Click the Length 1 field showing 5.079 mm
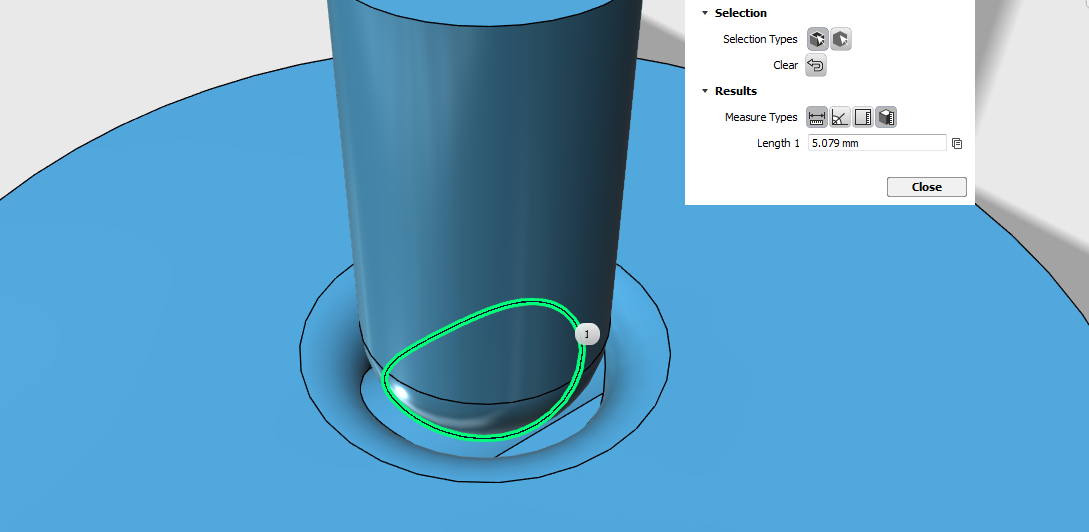Screen dimensions: 1089x532 [877, 143]
